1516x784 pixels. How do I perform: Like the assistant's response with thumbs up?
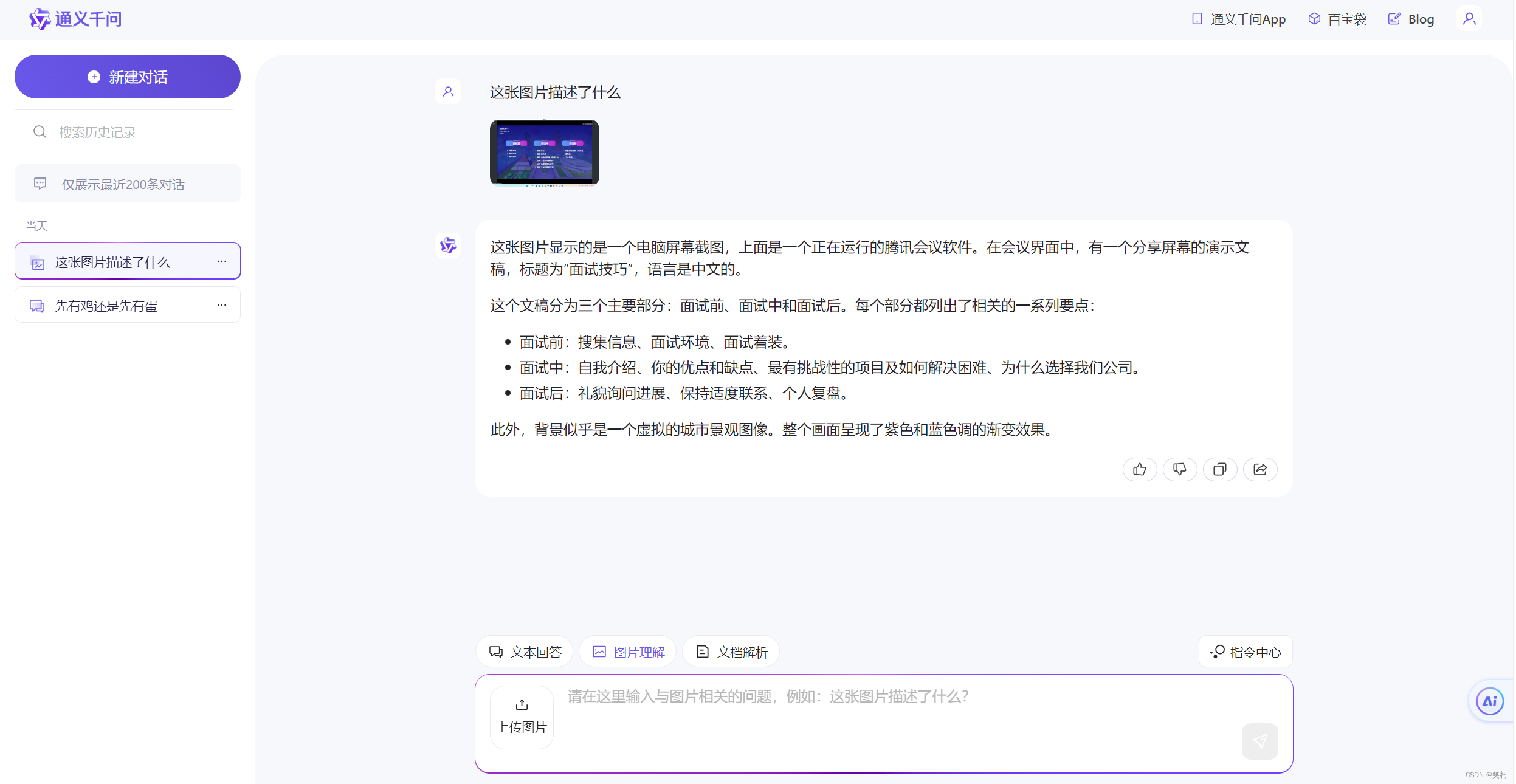pyautogui.click(x=1140, y=469)
